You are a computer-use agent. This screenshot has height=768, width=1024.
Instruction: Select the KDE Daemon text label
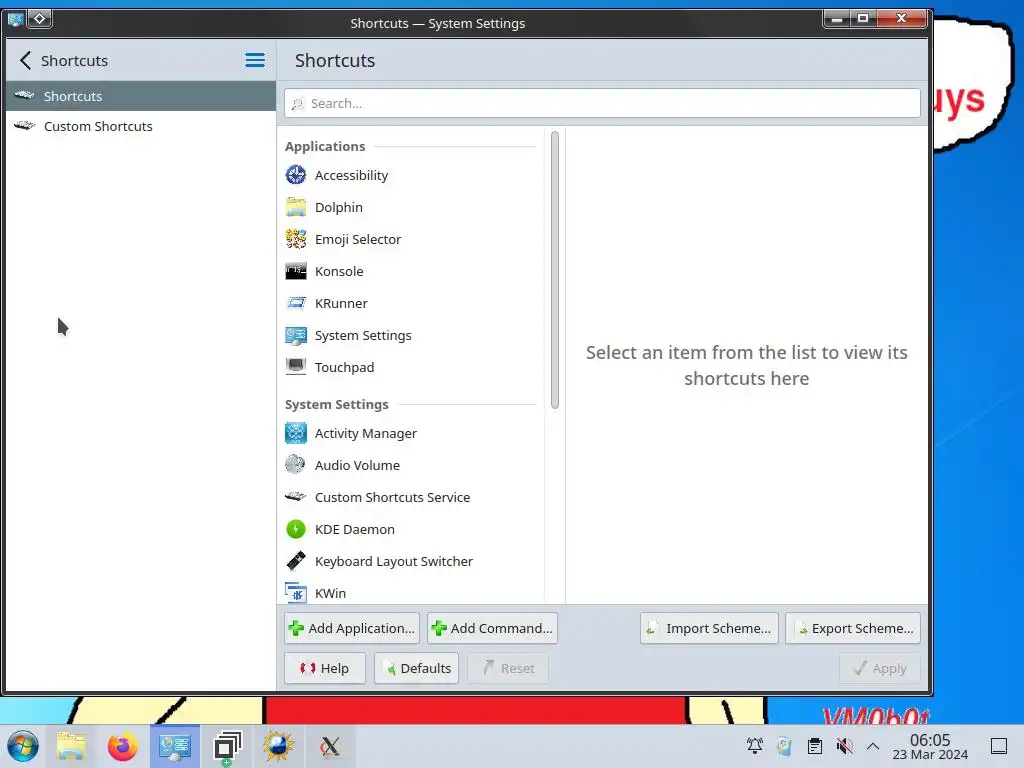coord(355,529)
